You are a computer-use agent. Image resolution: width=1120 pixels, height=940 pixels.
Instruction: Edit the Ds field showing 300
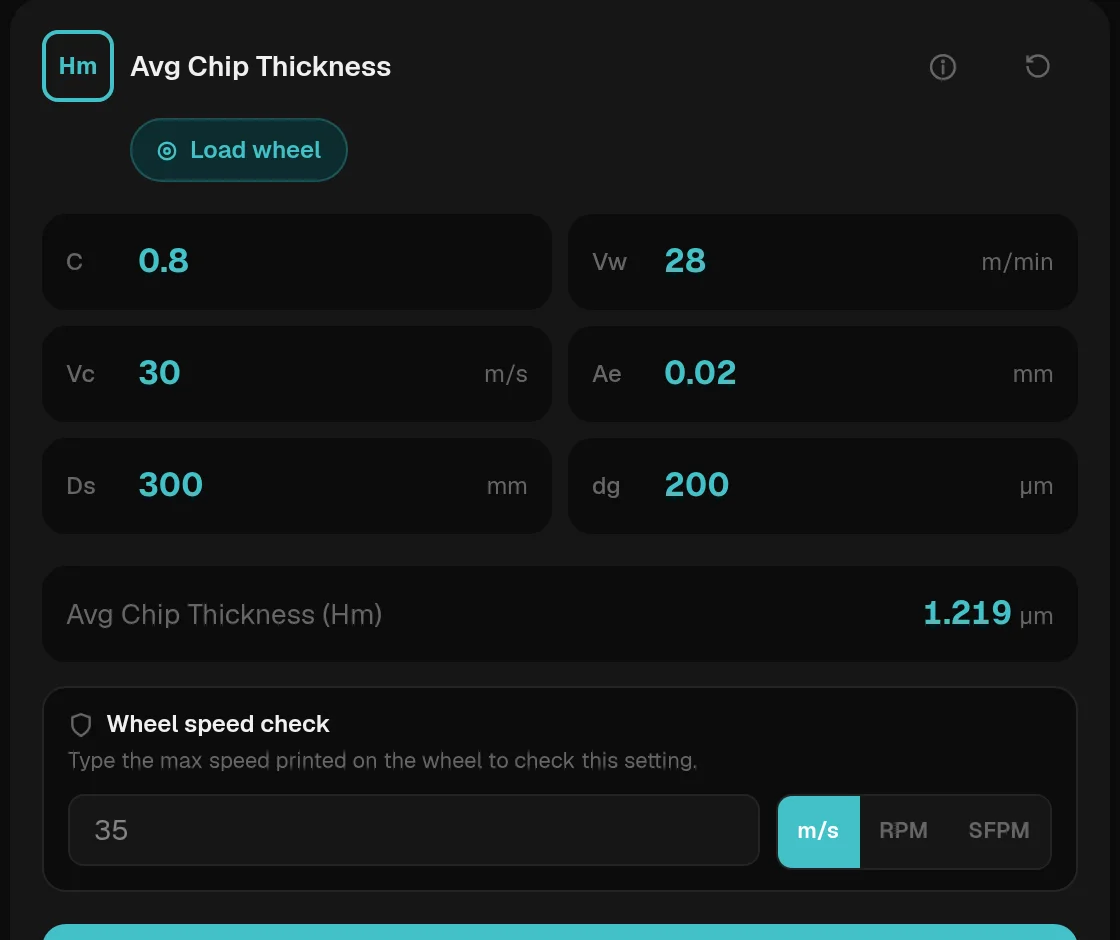[x=296, y=486]
